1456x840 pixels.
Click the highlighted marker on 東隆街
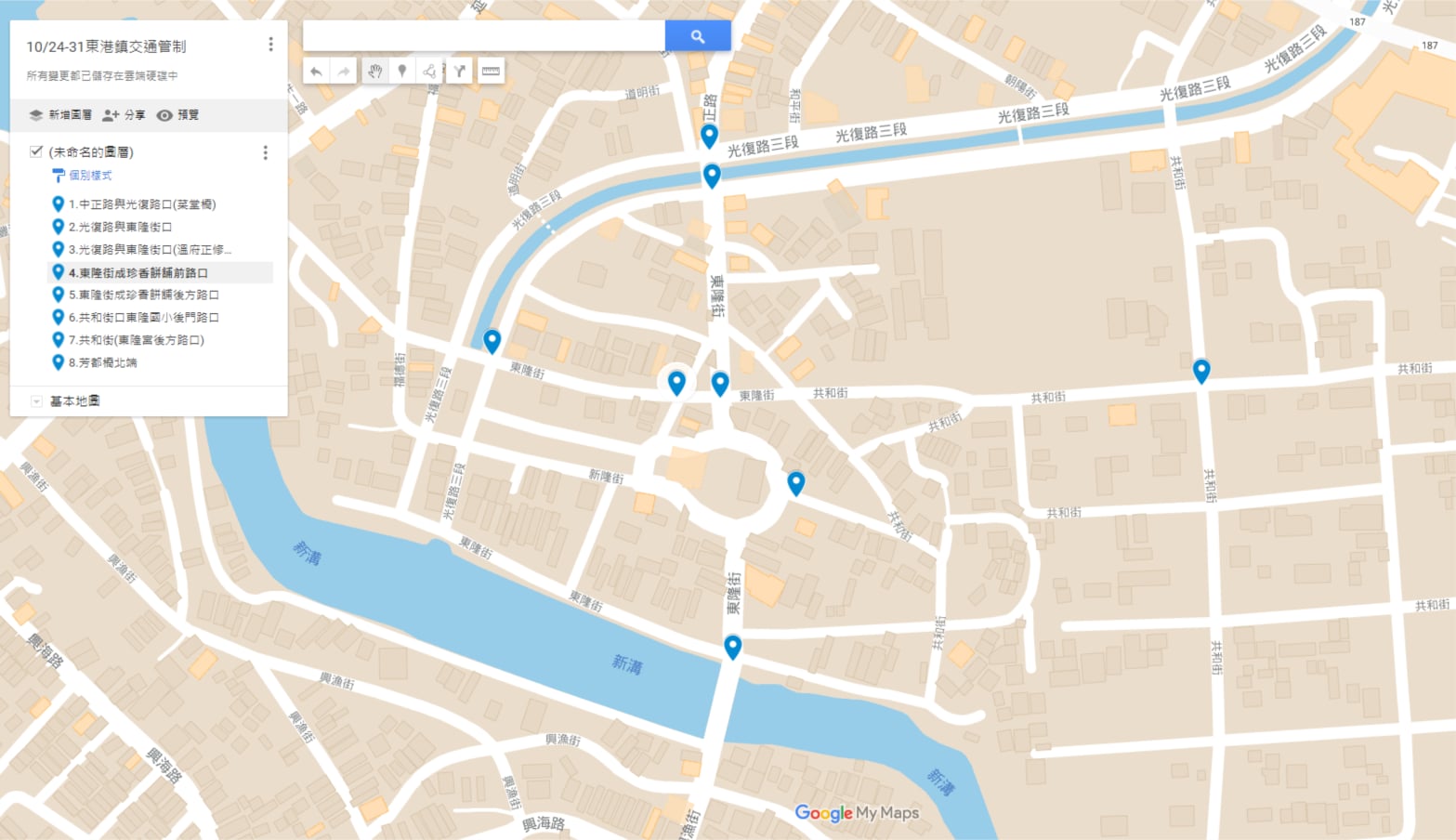tap(676, 382)
